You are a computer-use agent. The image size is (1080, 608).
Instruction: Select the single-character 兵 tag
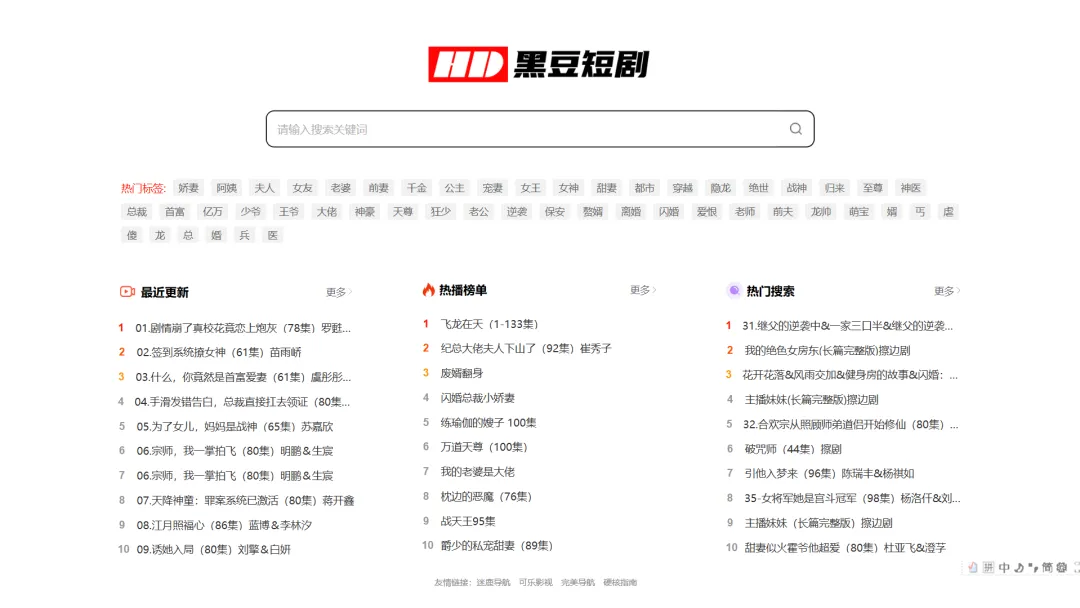tap(244, 235)
